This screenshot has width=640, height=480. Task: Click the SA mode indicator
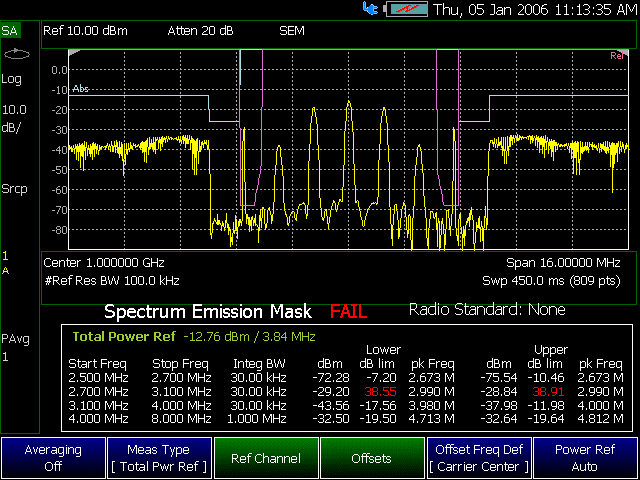pos(9,31)
